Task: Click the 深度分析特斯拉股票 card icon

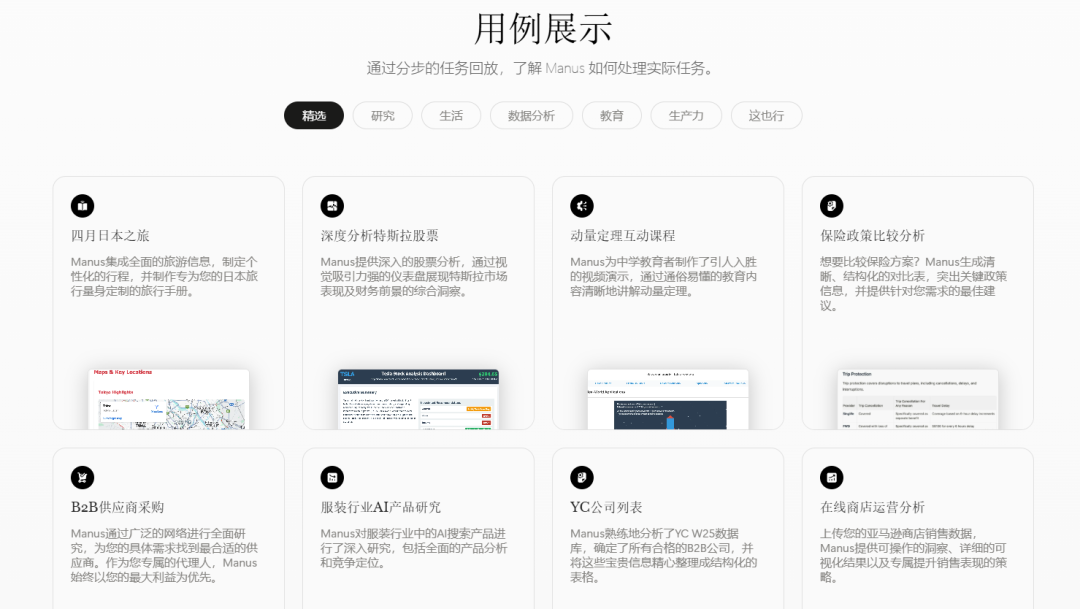Action: [332, 205]
